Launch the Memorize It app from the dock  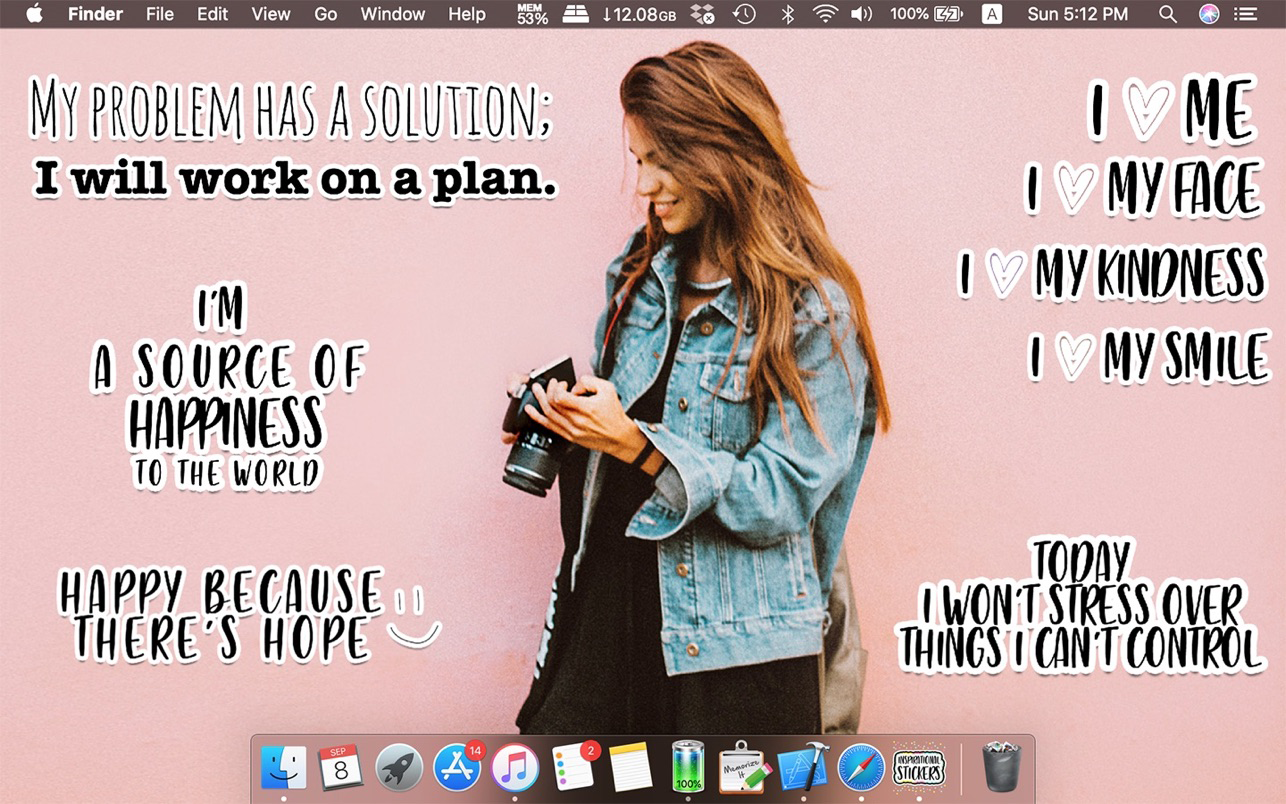[x=745, y=768]
